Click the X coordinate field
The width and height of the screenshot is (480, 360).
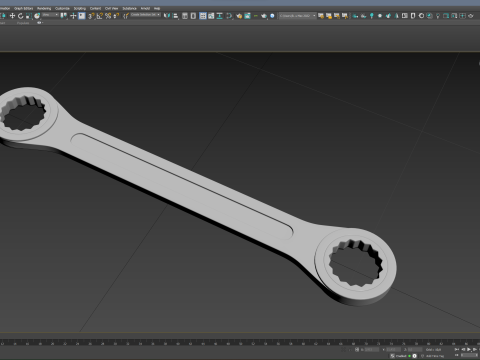pyautogui.click(x=372, y=350)
